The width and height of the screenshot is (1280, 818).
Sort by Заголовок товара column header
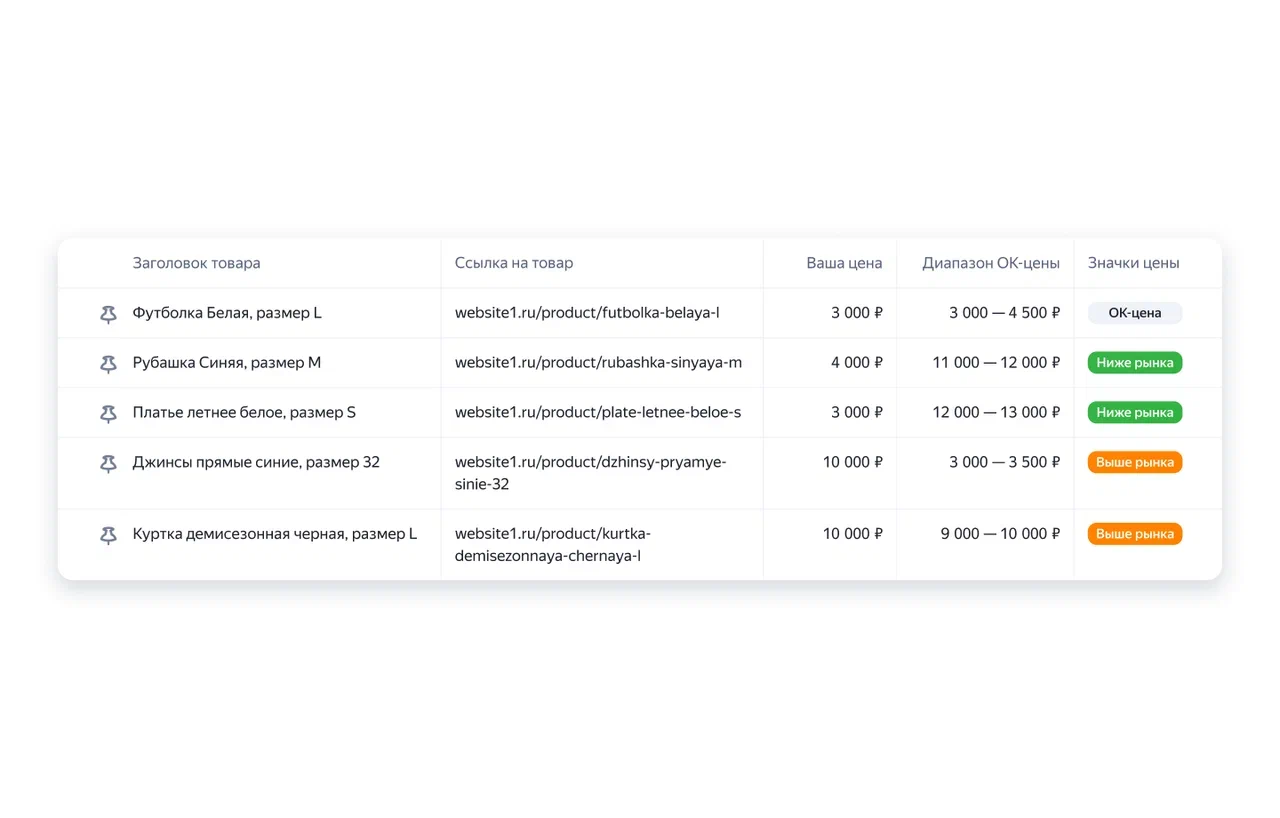(x=196, y=263)
